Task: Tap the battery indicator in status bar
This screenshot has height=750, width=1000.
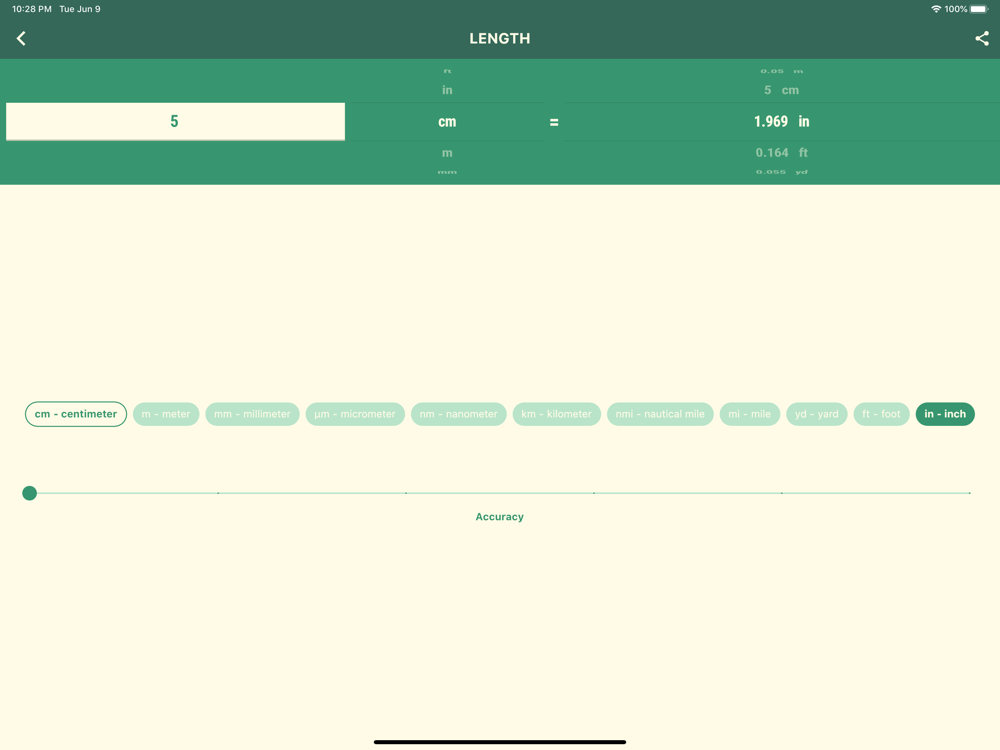Action: [x=979, y=9]
